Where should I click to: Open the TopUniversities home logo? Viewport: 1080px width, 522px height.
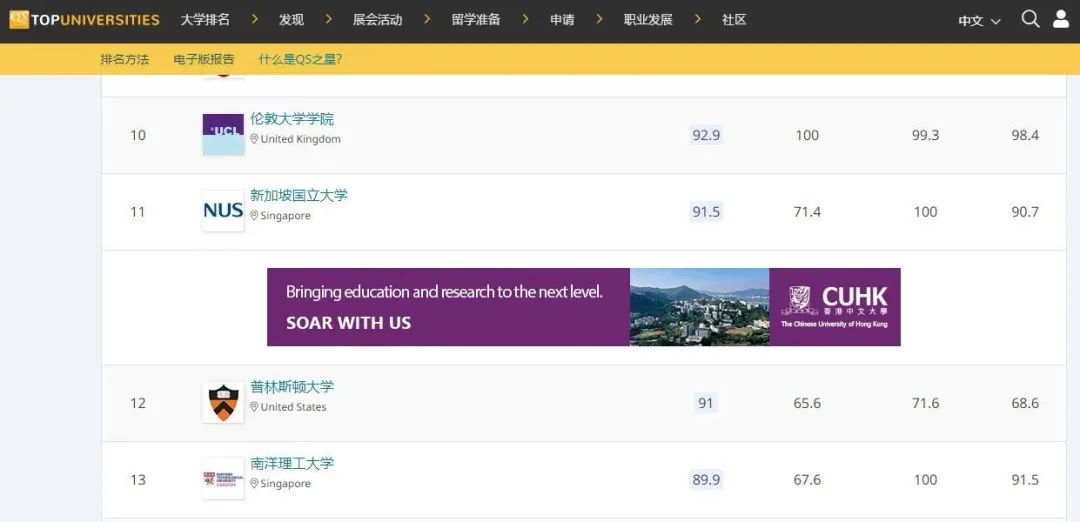(84, 19)
